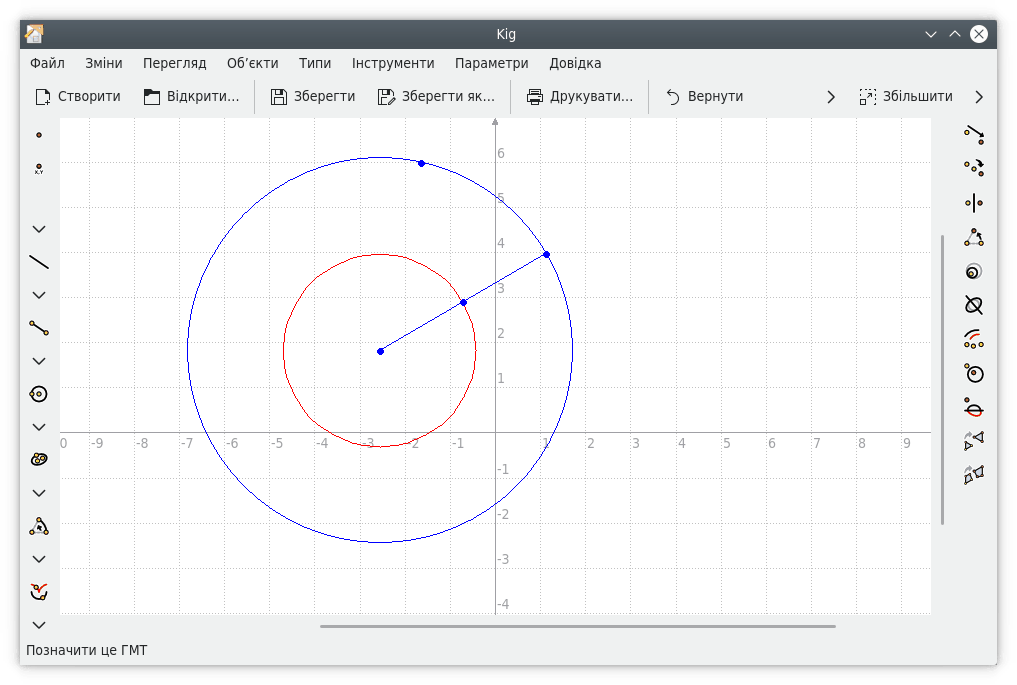Image resolution: width=1017 pixels, height=685 pixels.
Task: Select the Line tool
Action: pos(39,262)
